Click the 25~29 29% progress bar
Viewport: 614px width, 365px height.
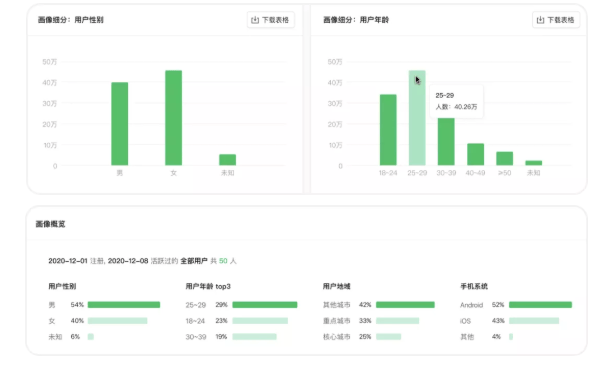[265, 305]
